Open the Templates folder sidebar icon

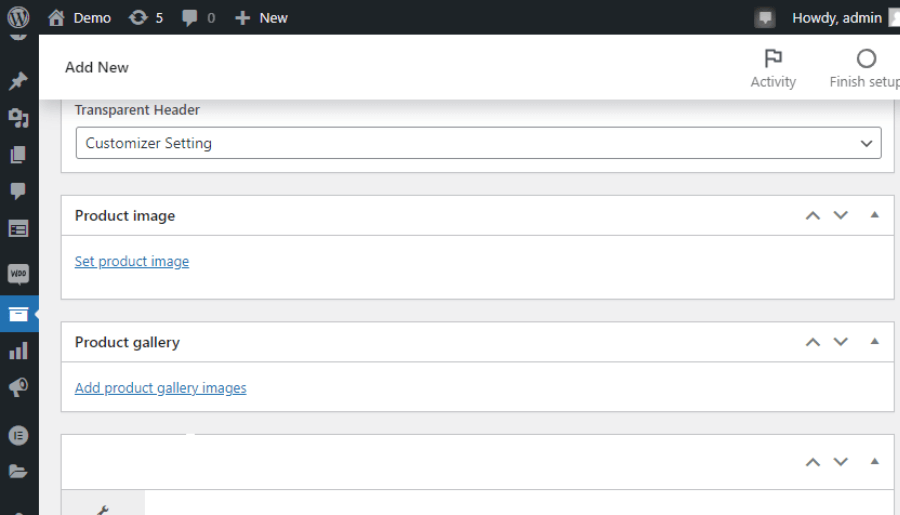tap(18, 472)
